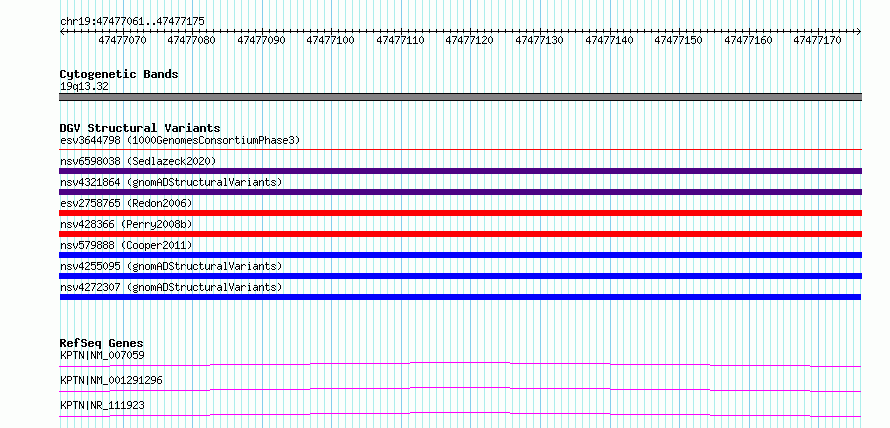This screenshot has width=890, height=428.
Task: Click the gray 19q13.32 cytogenetic band bar
Action: pyautogui.click(x=460, y=97)
